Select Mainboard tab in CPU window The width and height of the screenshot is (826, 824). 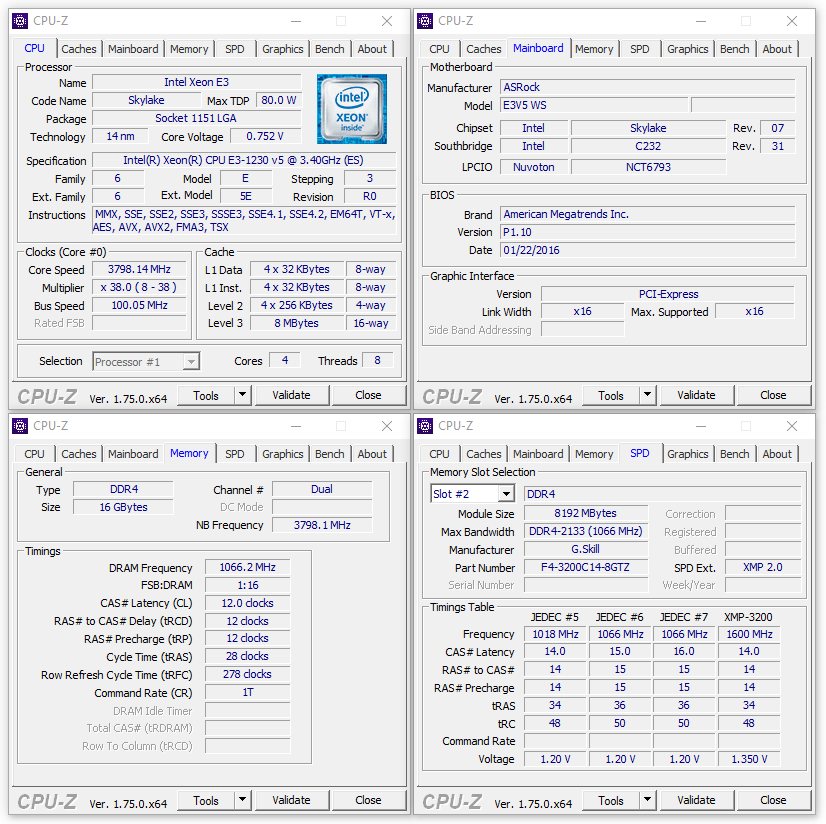click(133, 49)
